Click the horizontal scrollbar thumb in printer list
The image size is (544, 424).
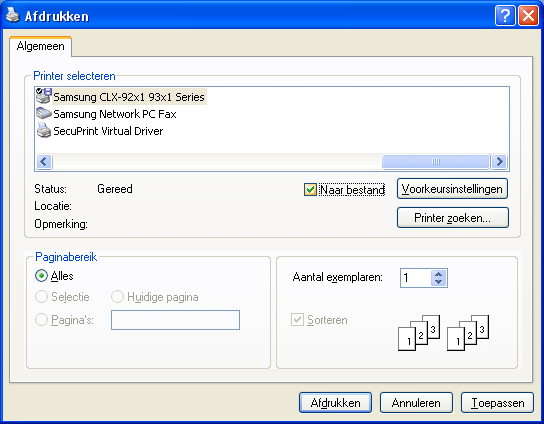(x=436, y=161)
